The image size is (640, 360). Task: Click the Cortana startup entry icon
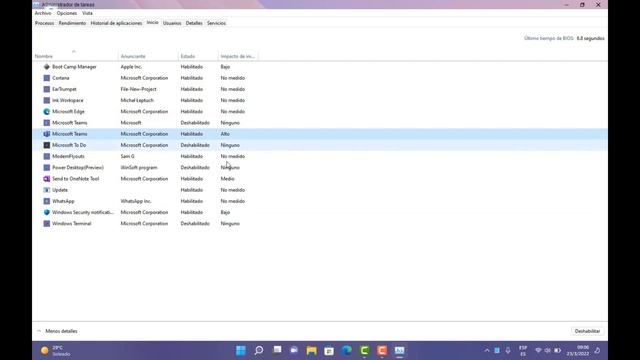[x=47, y=78]
